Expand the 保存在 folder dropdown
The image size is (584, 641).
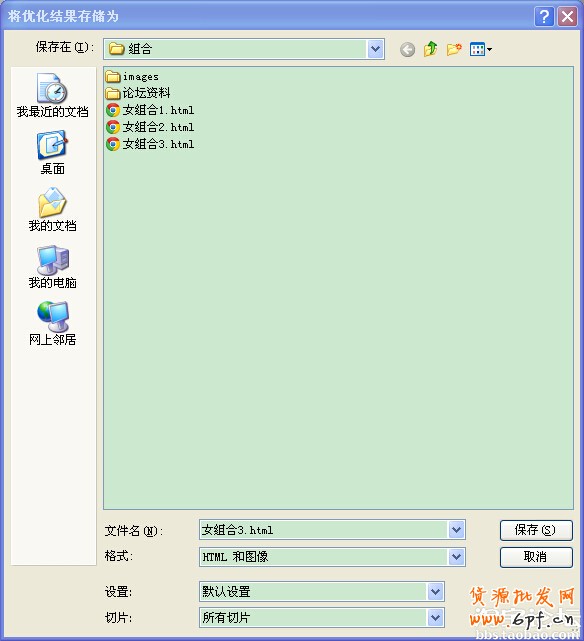(x=375, y=49)
